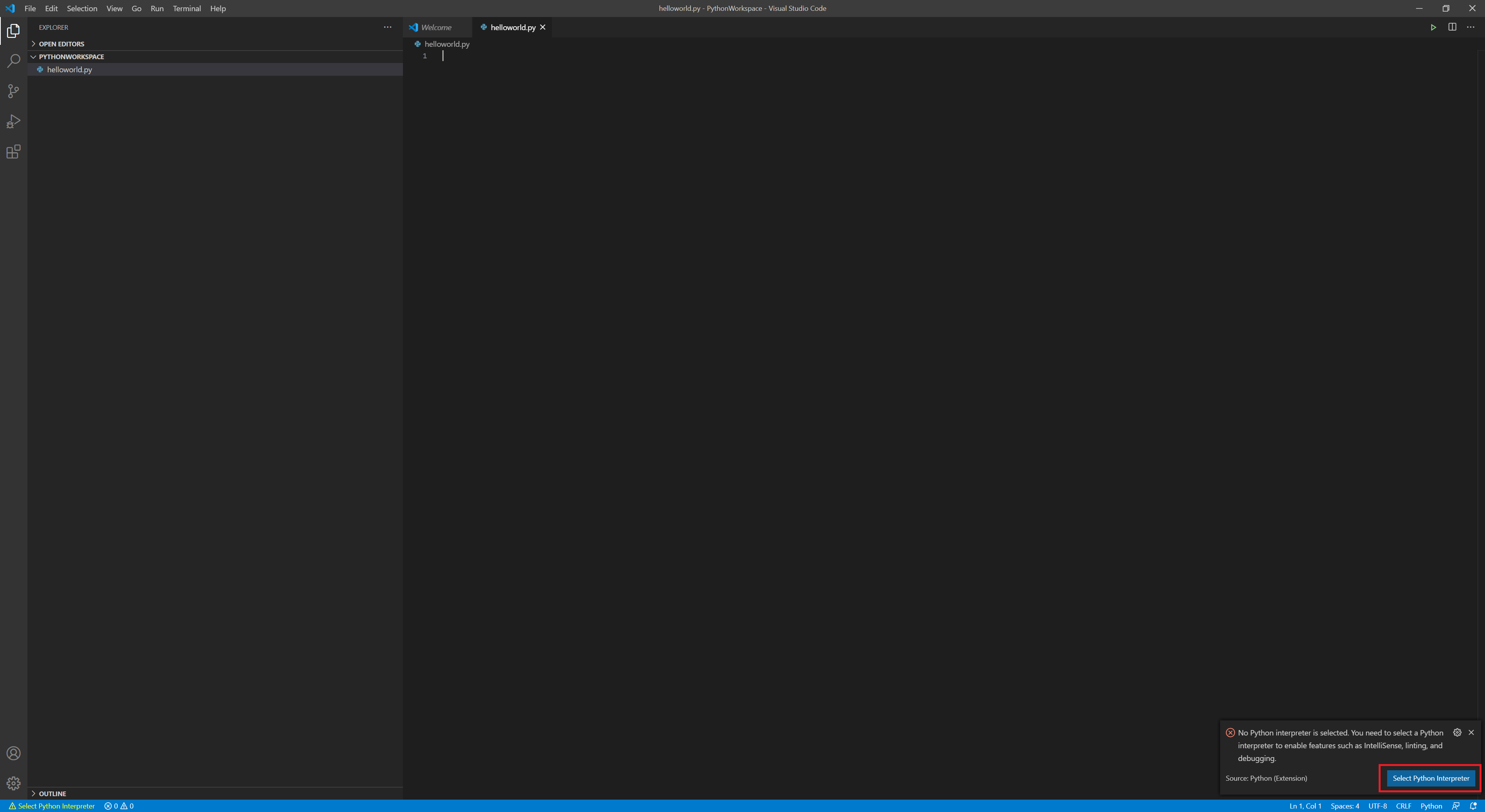Run Python file with play icon
Viewport: 1485px width, 812px height.
[x=1433, y=27]
